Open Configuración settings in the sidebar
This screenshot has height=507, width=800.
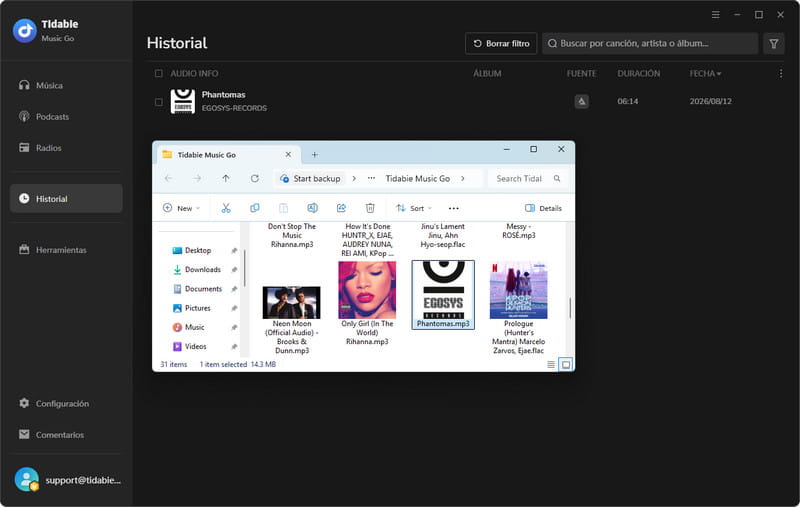pyautogui.click(x=66, y=403)
